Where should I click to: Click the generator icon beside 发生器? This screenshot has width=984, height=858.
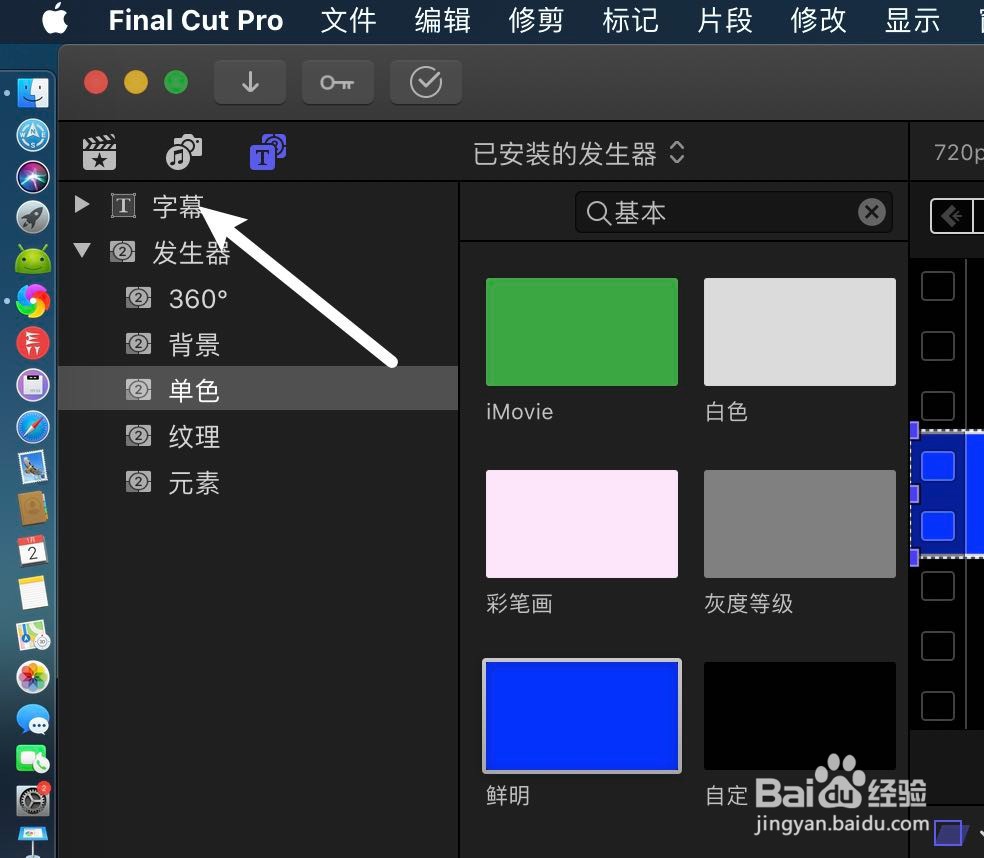(x=122, y=252)
